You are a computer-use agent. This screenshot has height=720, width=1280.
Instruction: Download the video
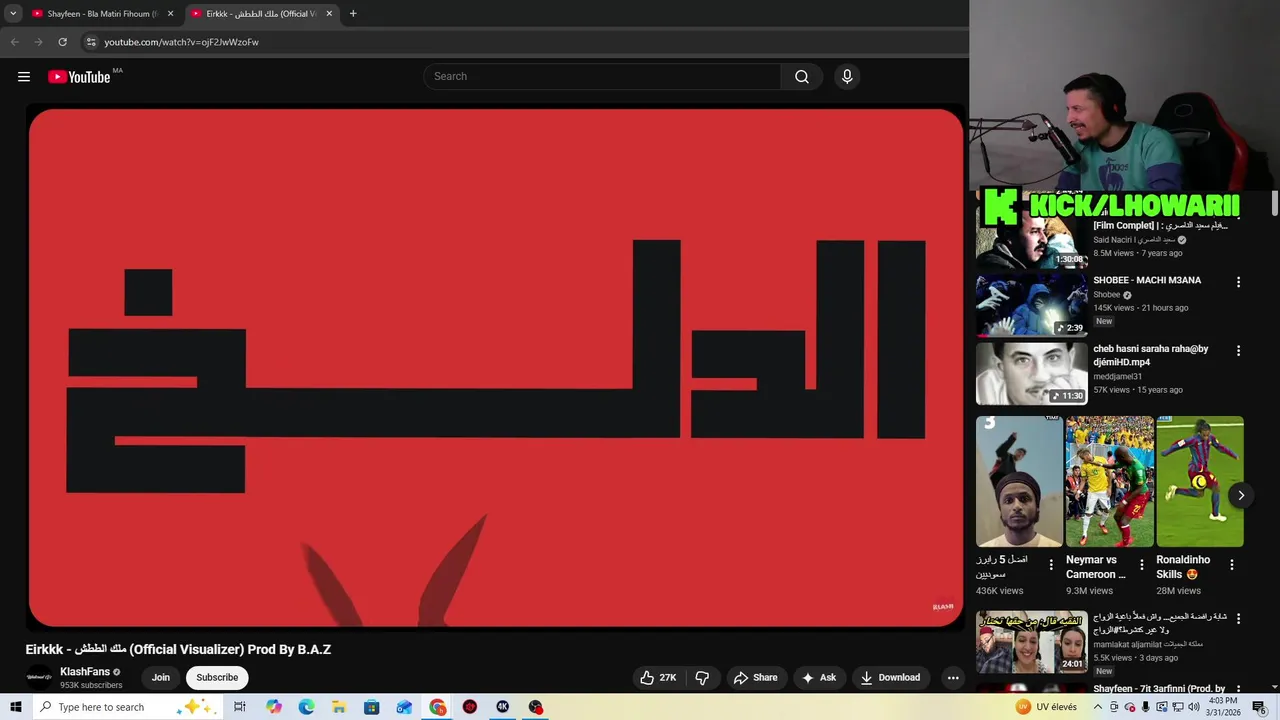coord(890,678)
